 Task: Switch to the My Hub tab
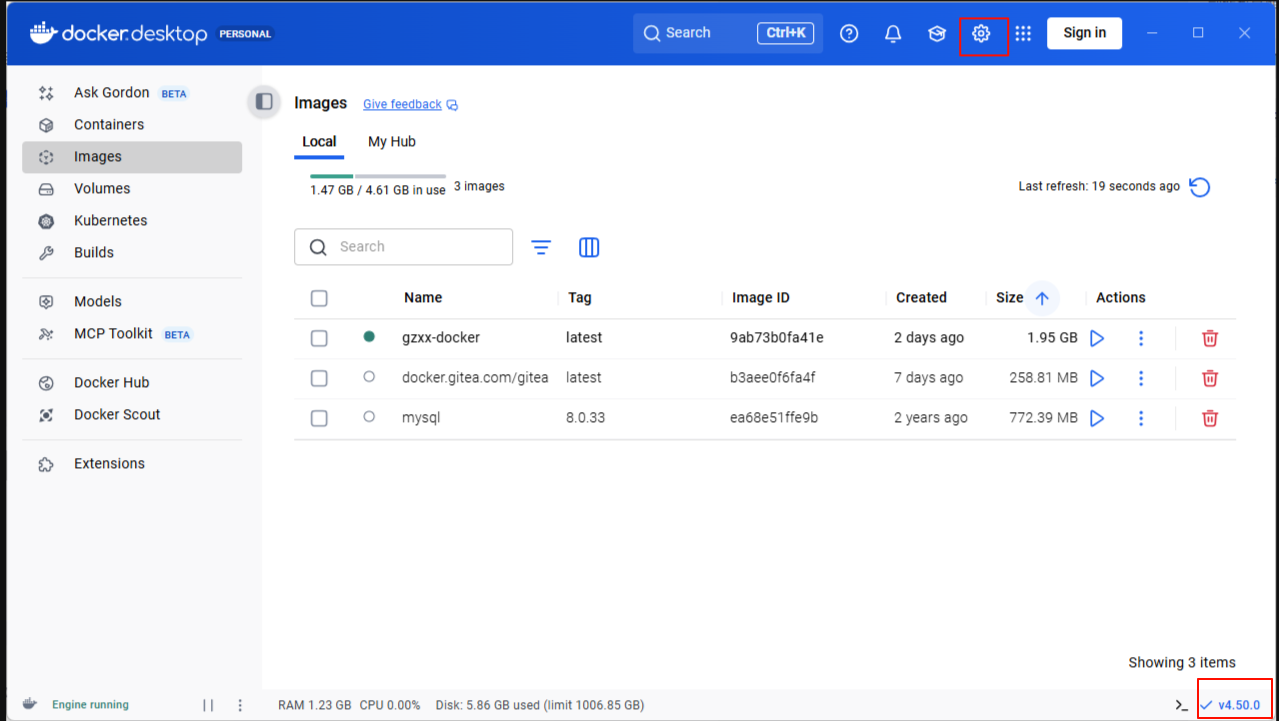(x=392, y=142)
